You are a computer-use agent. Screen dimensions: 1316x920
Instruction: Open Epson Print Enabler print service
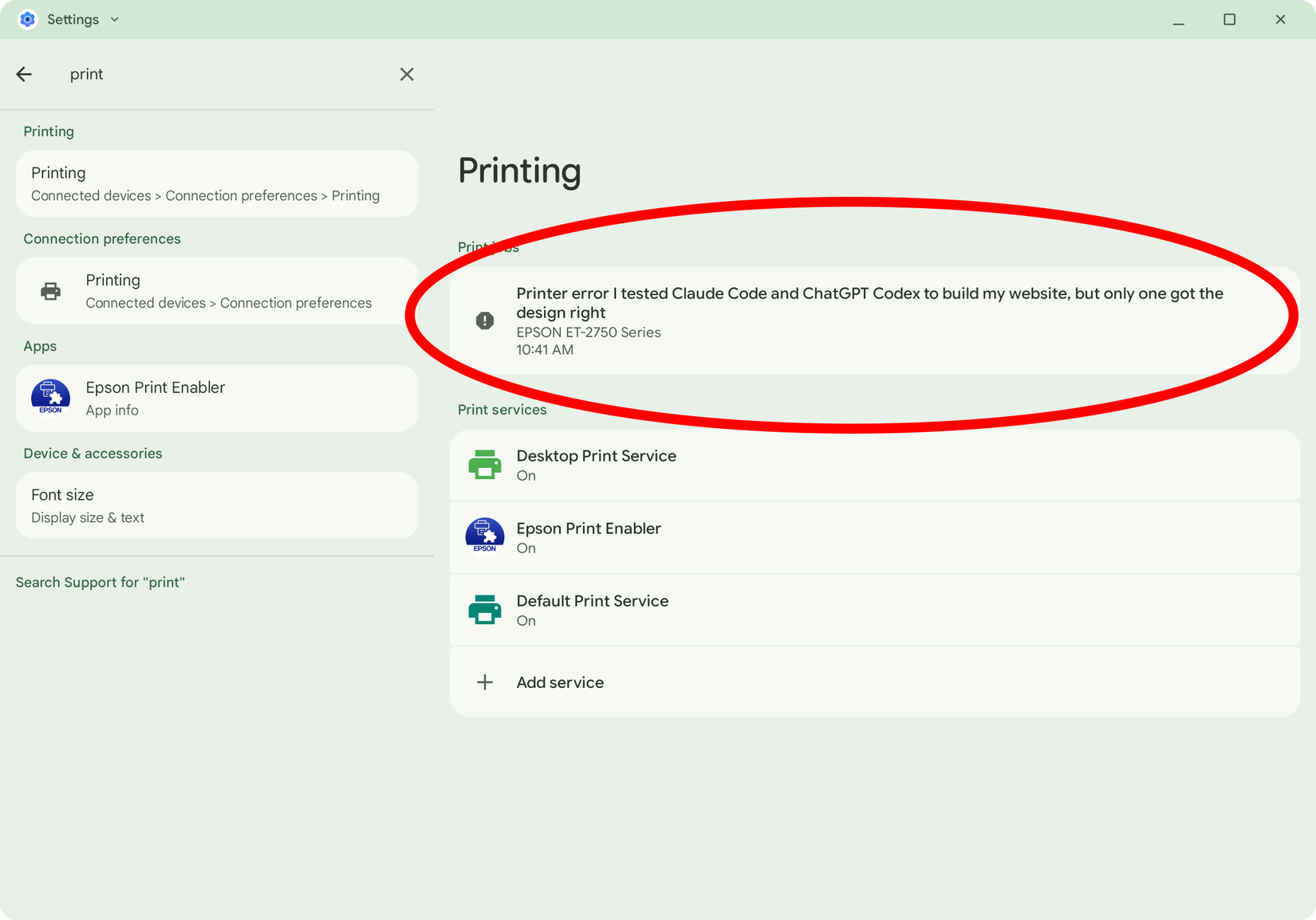click(x=875, y=537)
